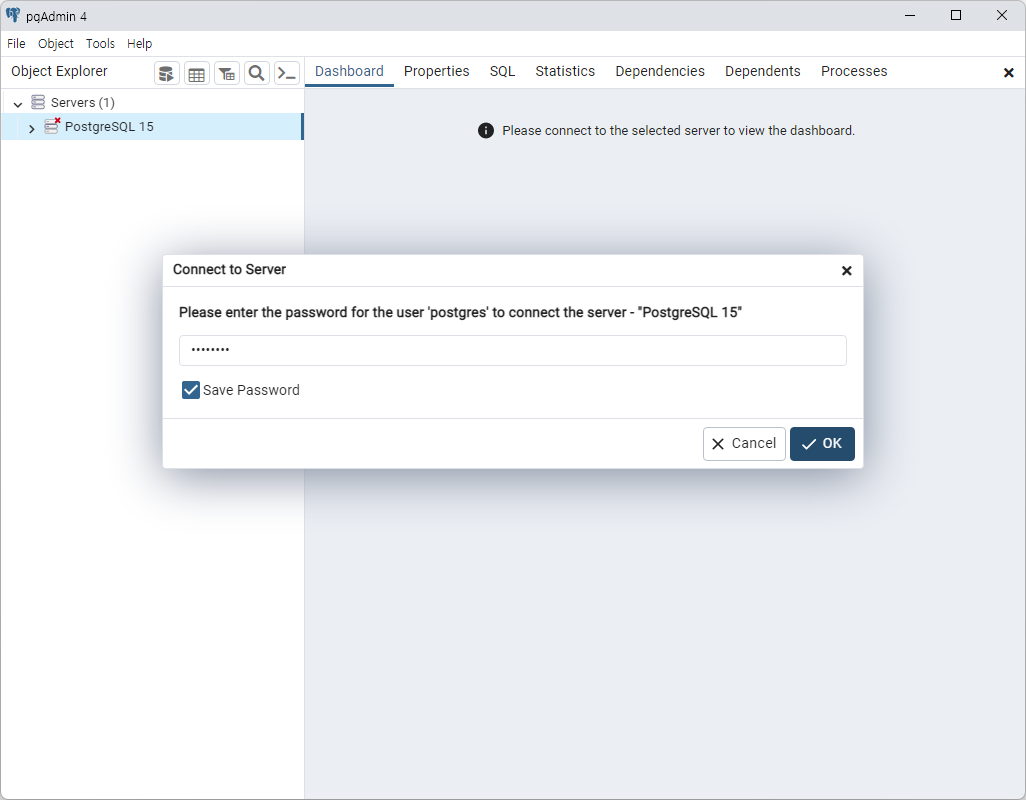Screen dimensions: 1026x800
Task: Click the Save Password label text
Action: (x=251, y=390)
